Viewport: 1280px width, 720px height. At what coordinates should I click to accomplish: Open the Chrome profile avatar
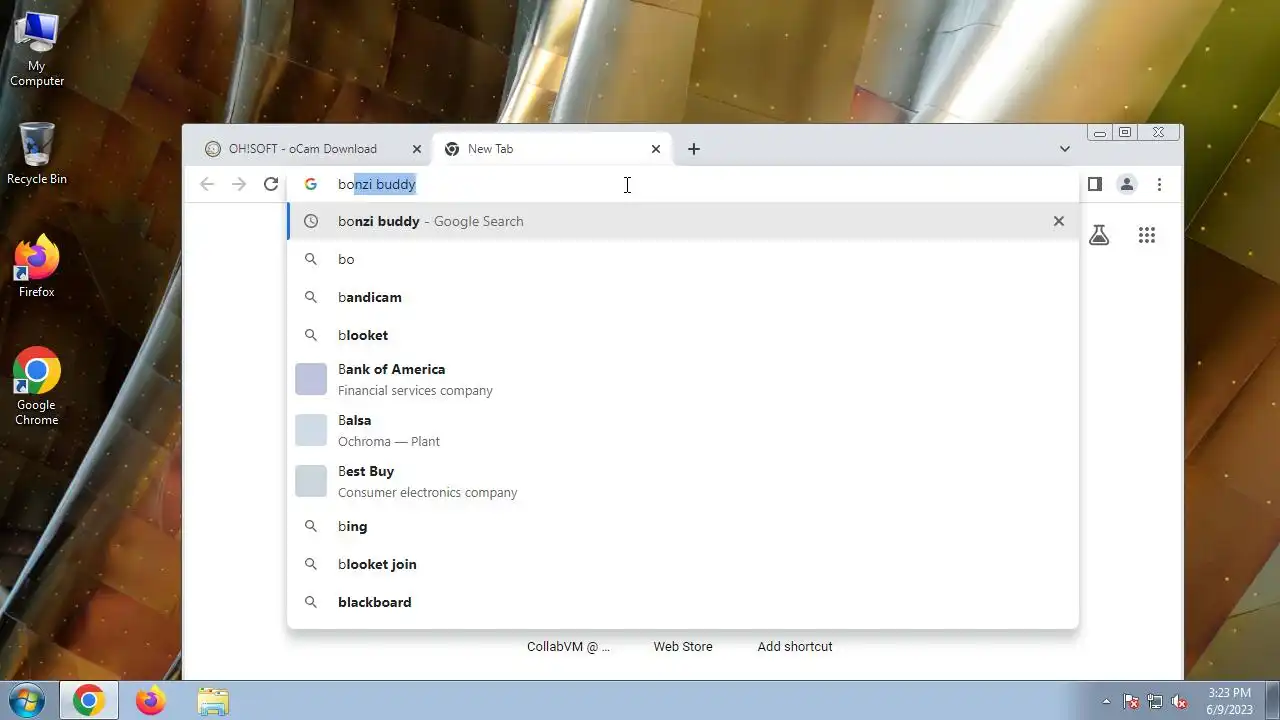(x=1127, y=184)
